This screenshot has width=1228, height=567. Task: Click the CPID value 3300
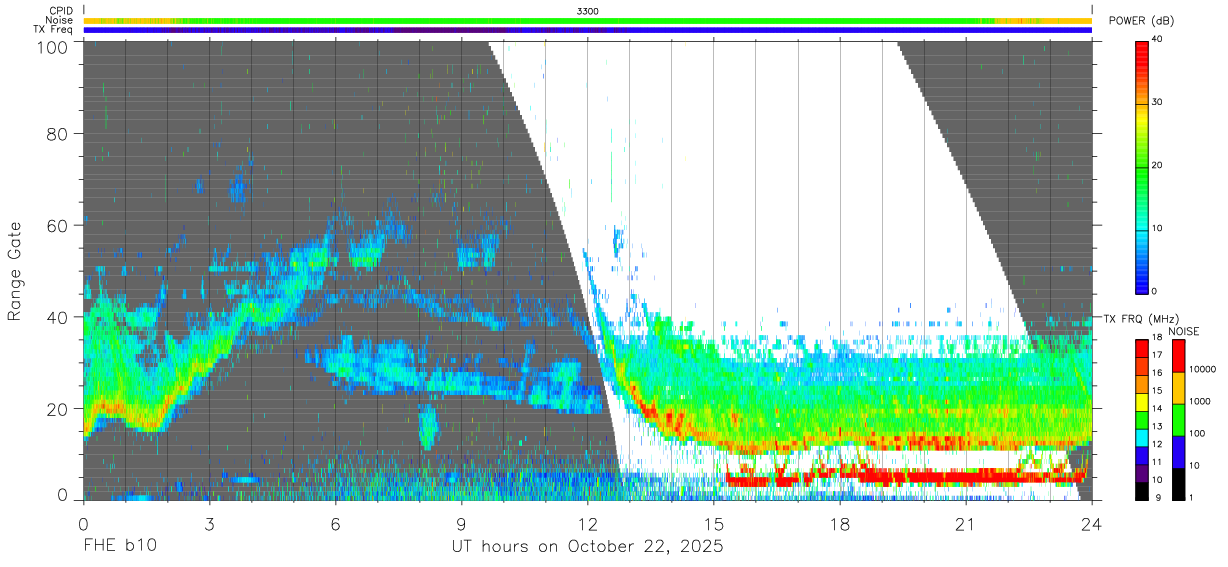point(588,11)
